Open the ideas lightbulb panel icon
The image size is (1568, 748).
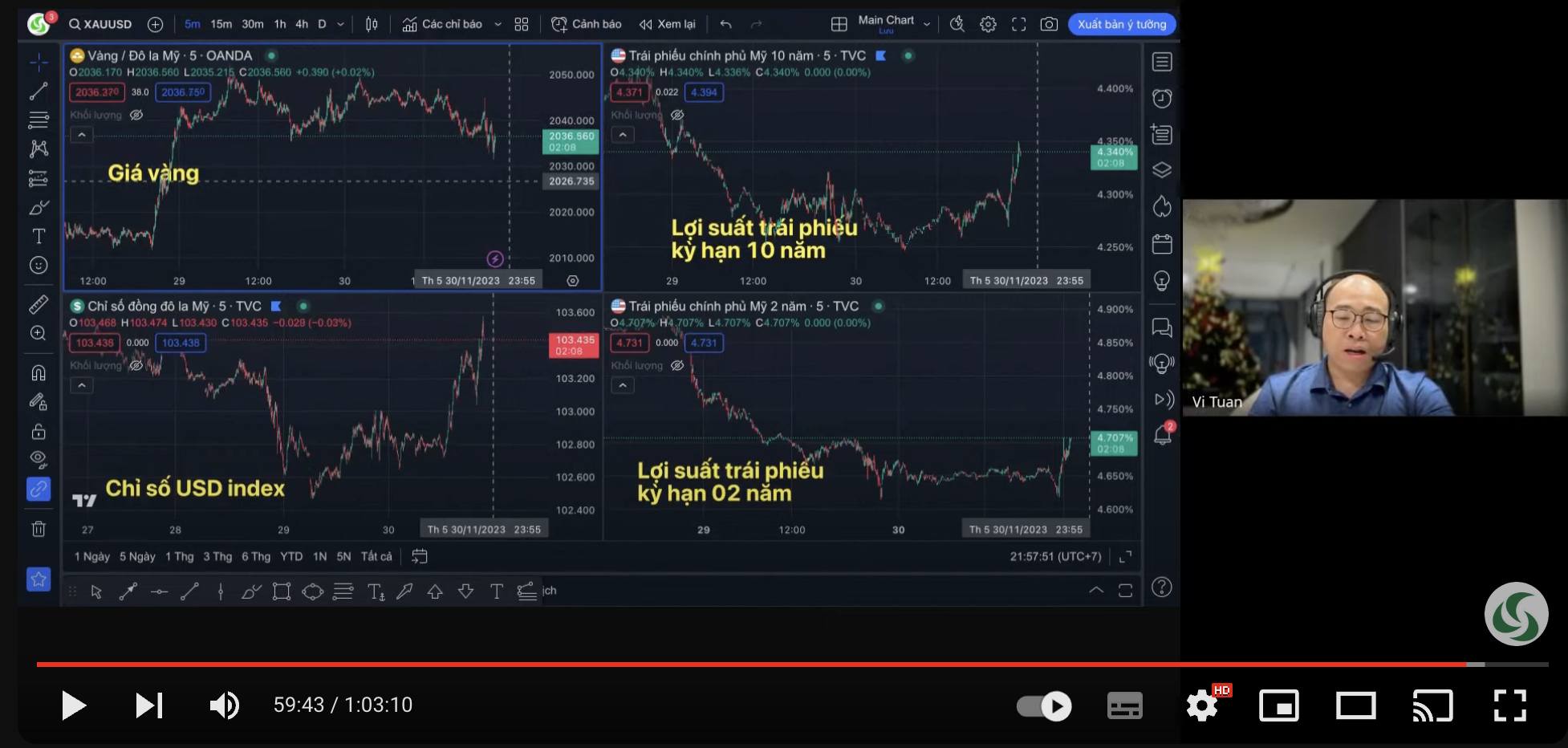pos(1162,280)
